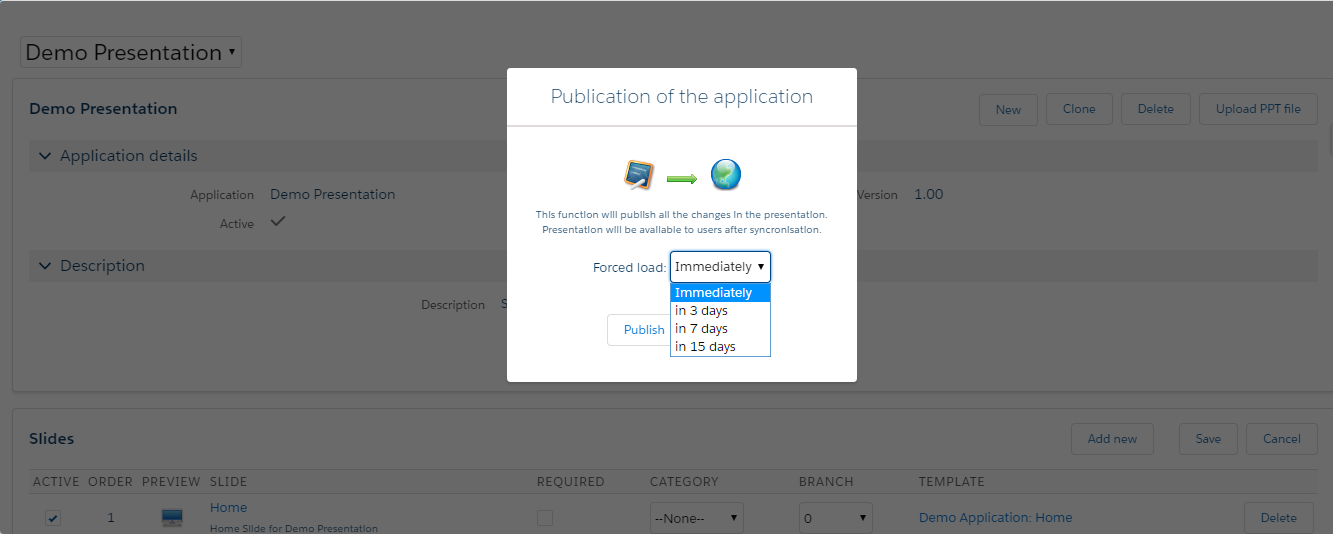Click the globe icon in publication dialog
This screenshot has width=1333, height=534.
pos(725,175)
